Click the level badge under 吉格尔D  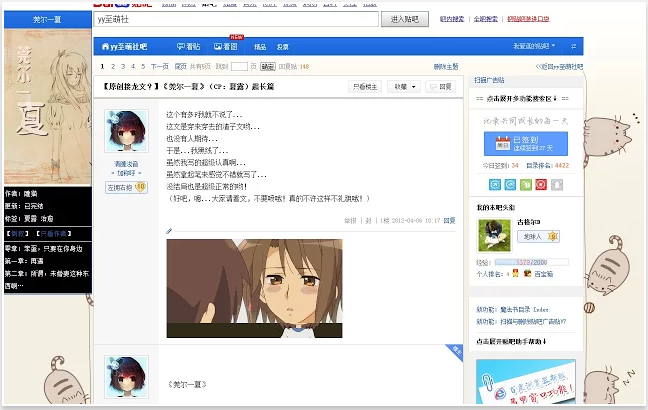point(538,236)
